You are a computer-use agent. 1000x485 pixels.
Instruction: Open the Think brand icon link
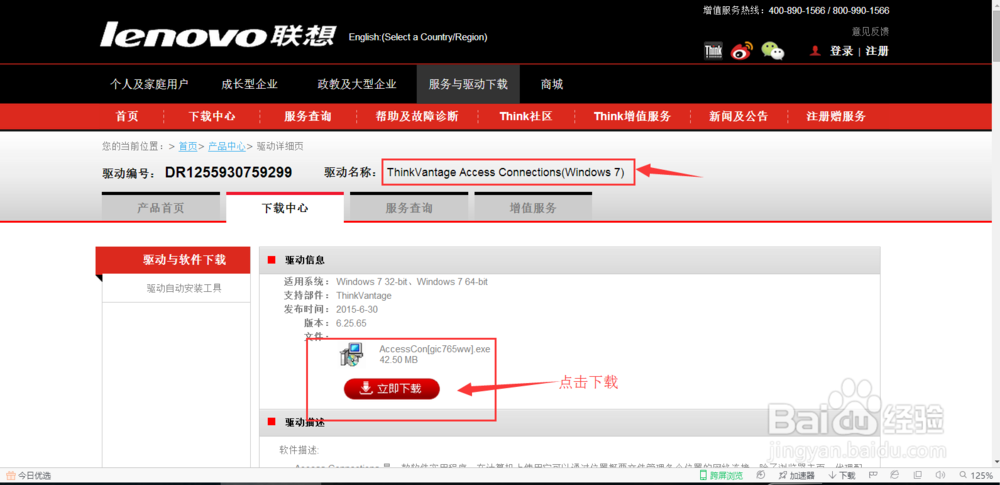pos(713,51)
